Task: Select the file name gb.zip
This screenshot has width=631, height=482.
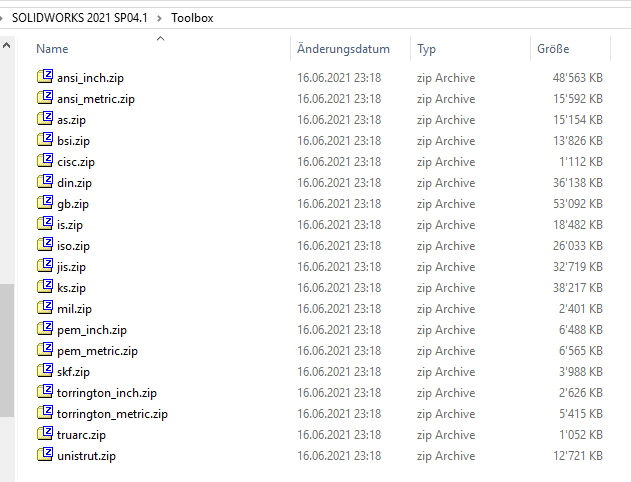Action: (73, 204)
